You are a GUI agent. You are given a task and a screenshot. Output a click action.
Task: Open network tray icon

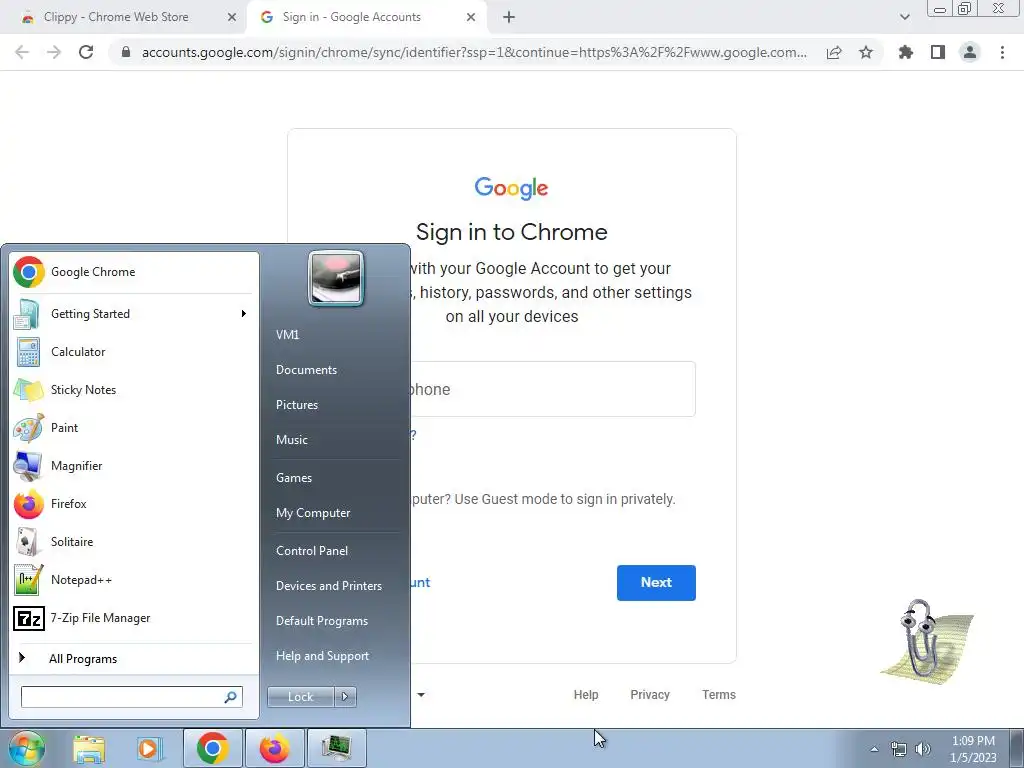click(x=899, y=749)
